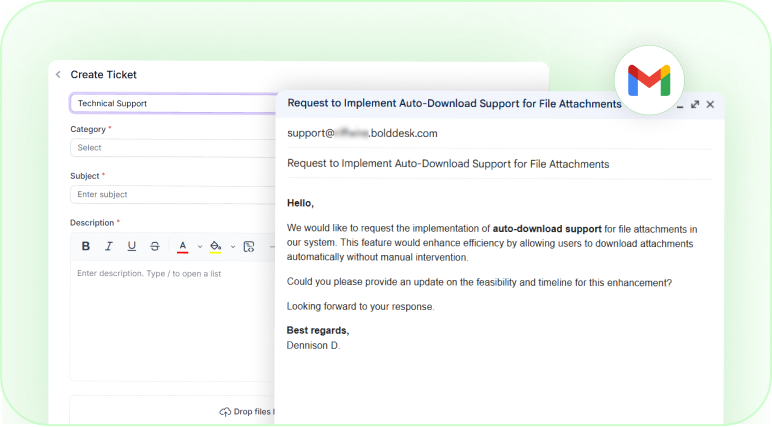772x427 pixels.
Task: Underline text via the U icon
Action: pyautogui.click(x=131, y=246)
